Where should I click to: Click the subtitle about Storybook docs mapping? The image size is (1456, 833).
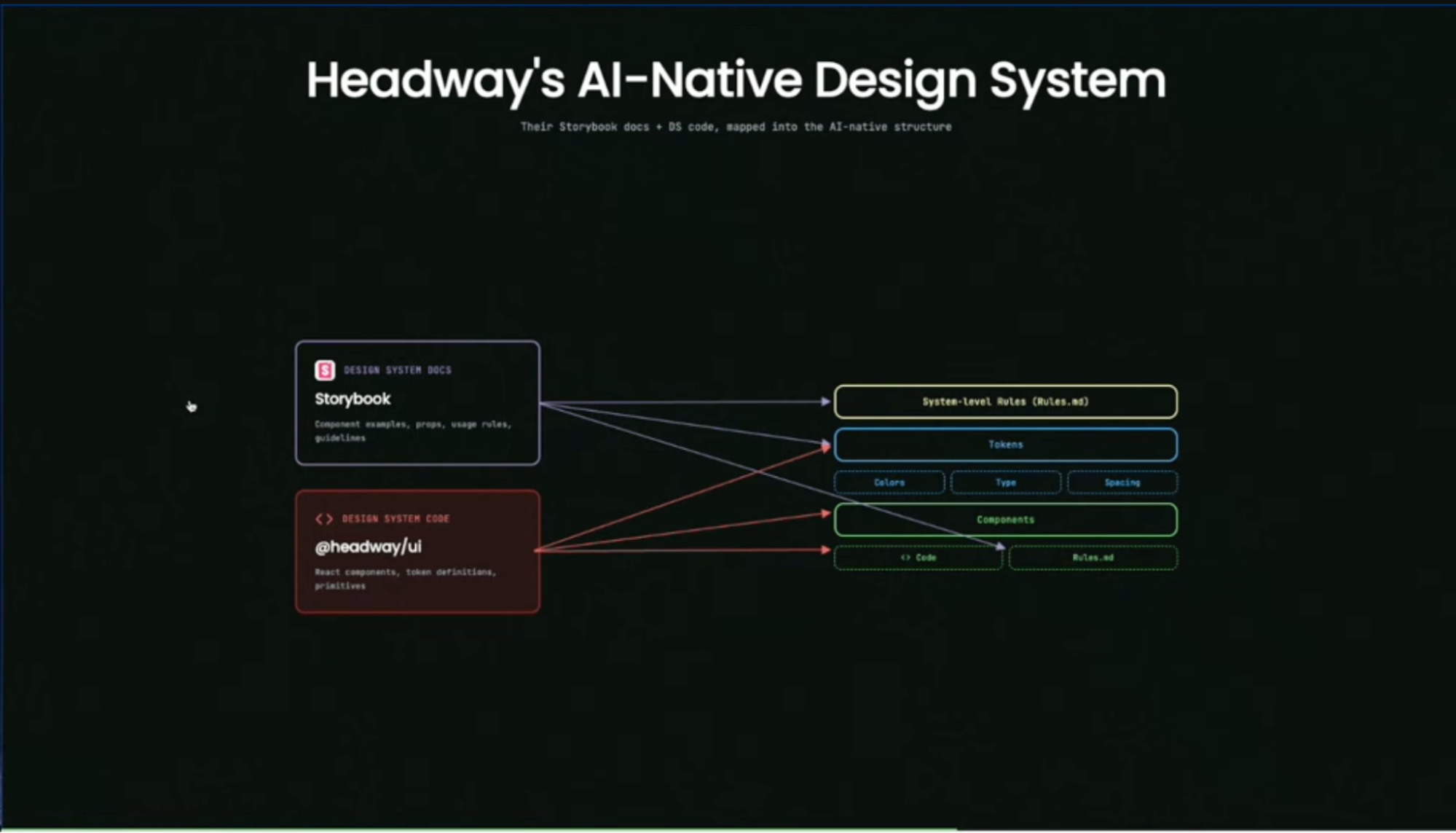[x=736, y=127]
